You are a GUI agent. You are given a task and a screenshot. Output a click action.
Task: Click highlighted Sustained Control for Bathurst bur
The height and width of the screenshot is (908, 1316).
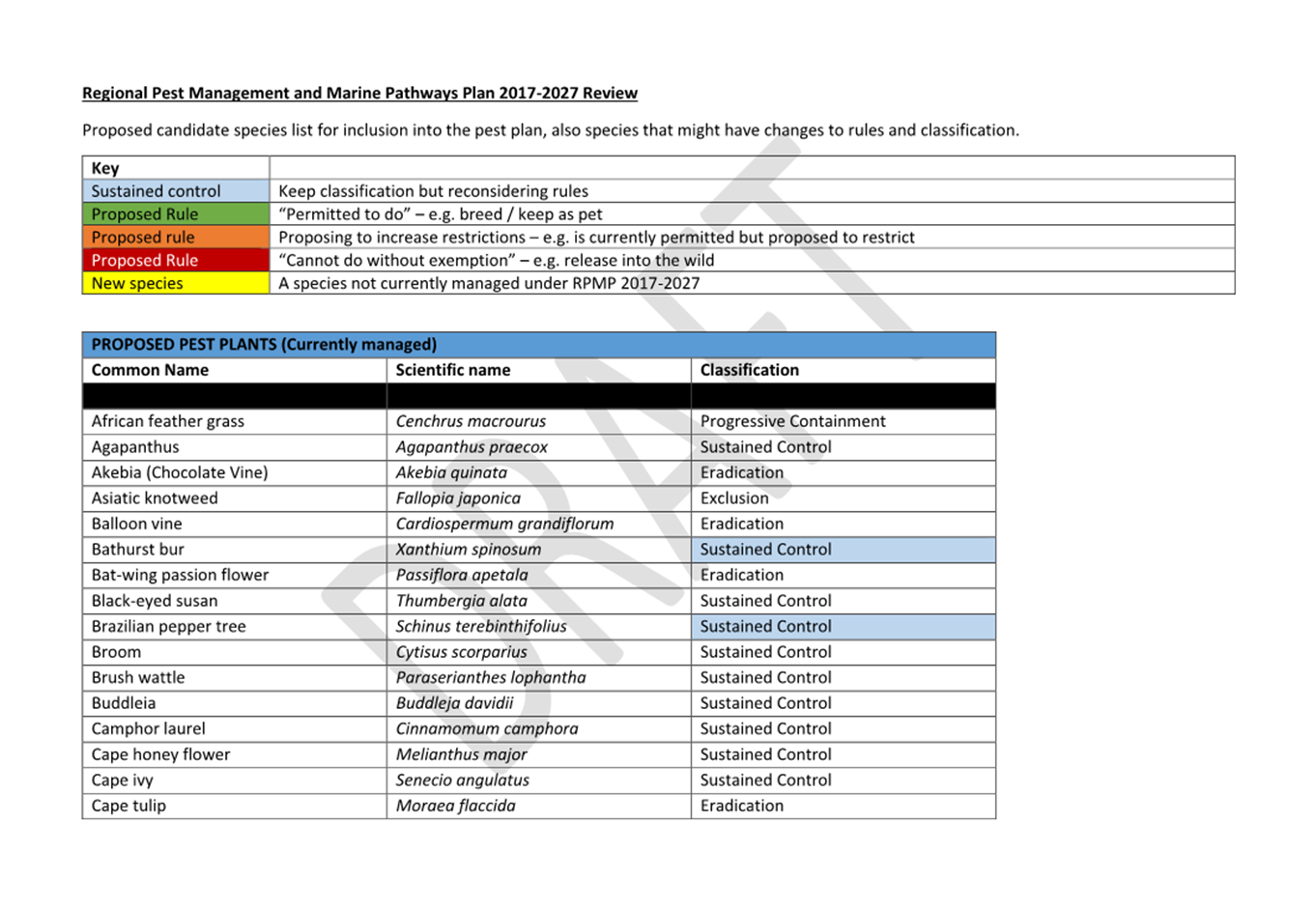click(844, 550)
